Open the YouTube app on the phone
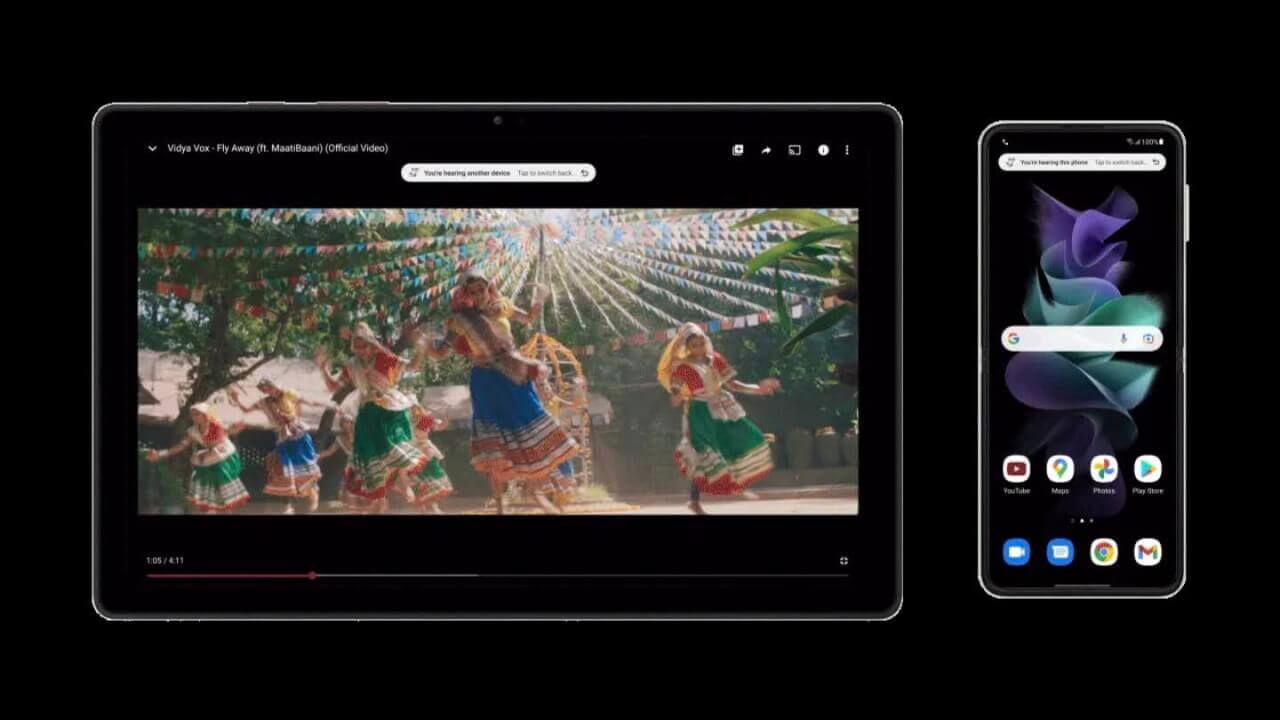 1016,469
